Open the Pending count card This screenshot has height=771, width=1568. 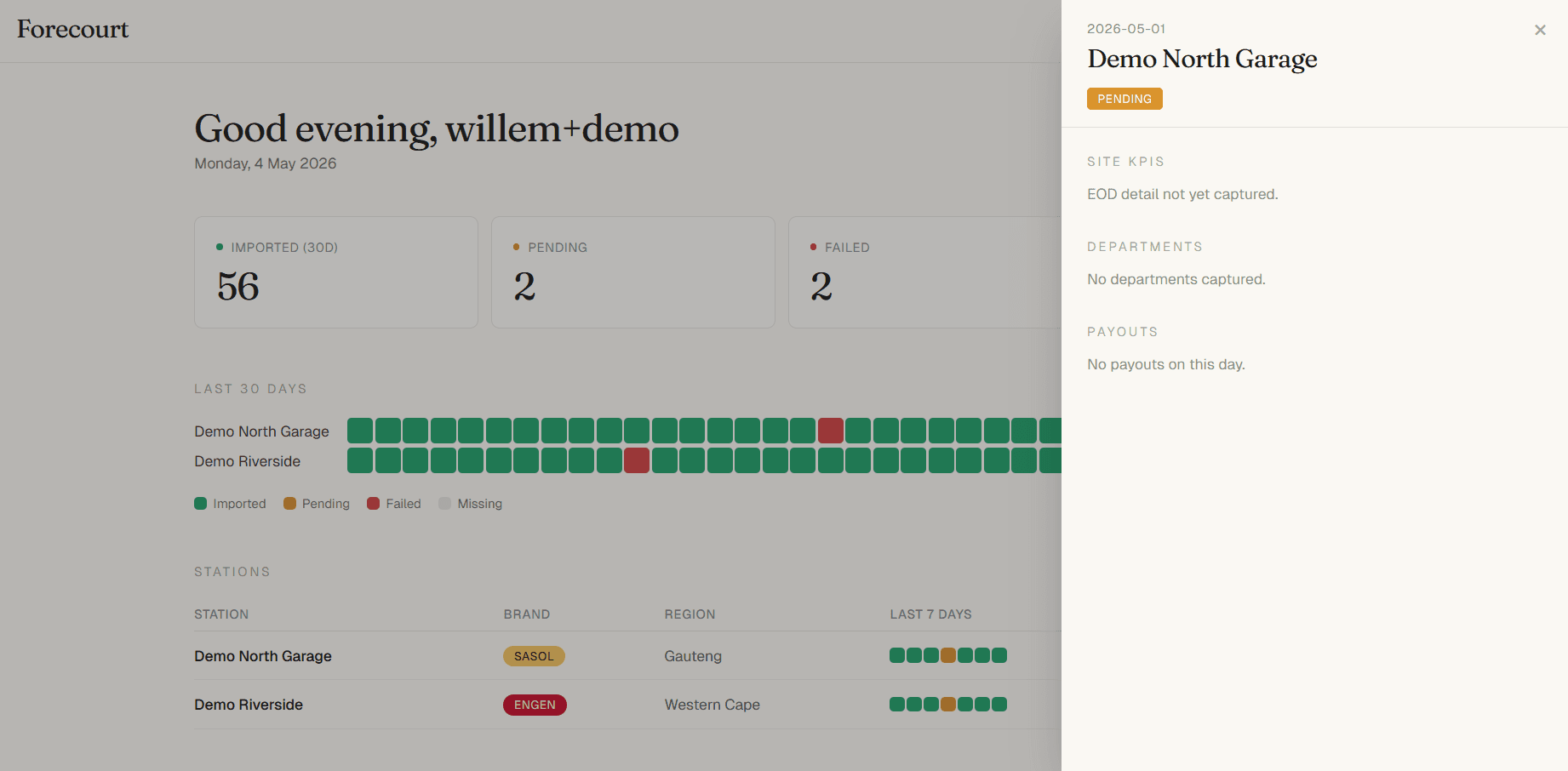633,272
